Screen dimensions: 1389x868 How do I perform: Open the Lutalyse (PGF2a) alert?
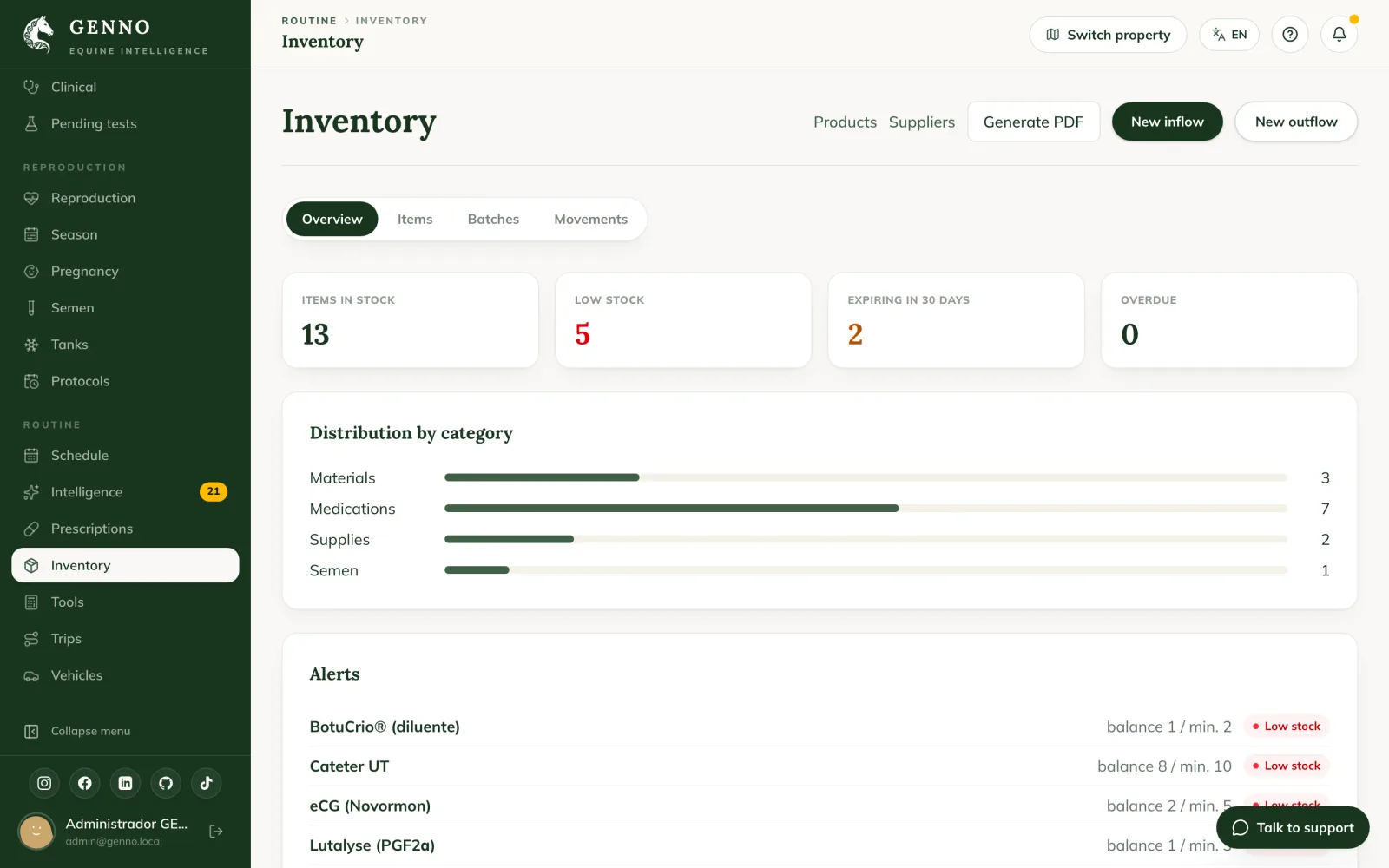coord(820,845)
